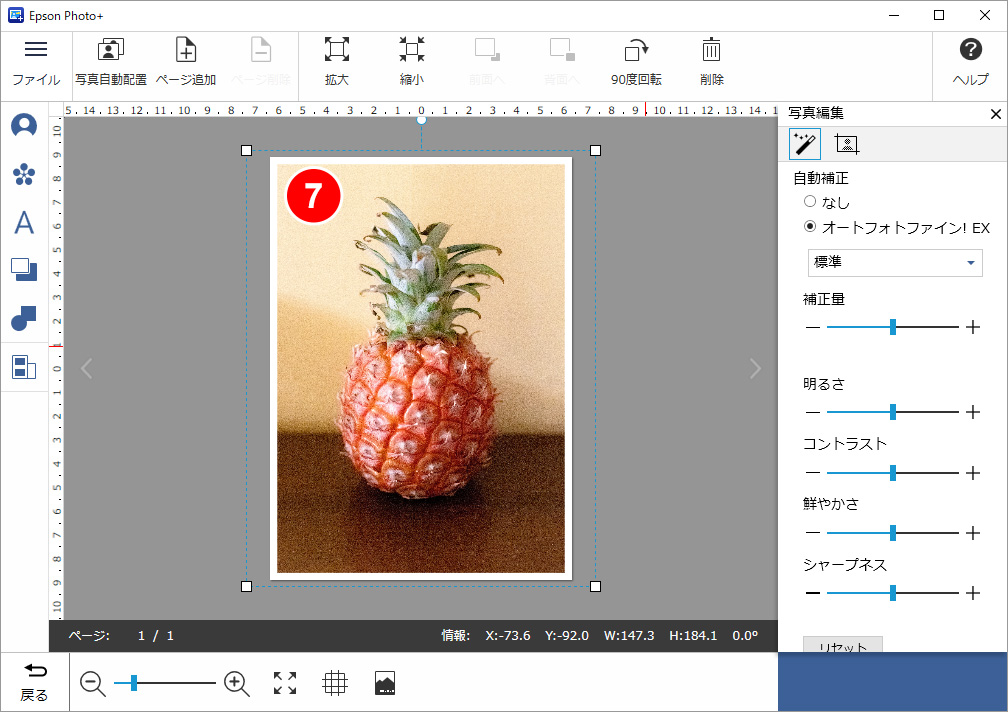Click the 縮小 shrink icon

(411, 51)
